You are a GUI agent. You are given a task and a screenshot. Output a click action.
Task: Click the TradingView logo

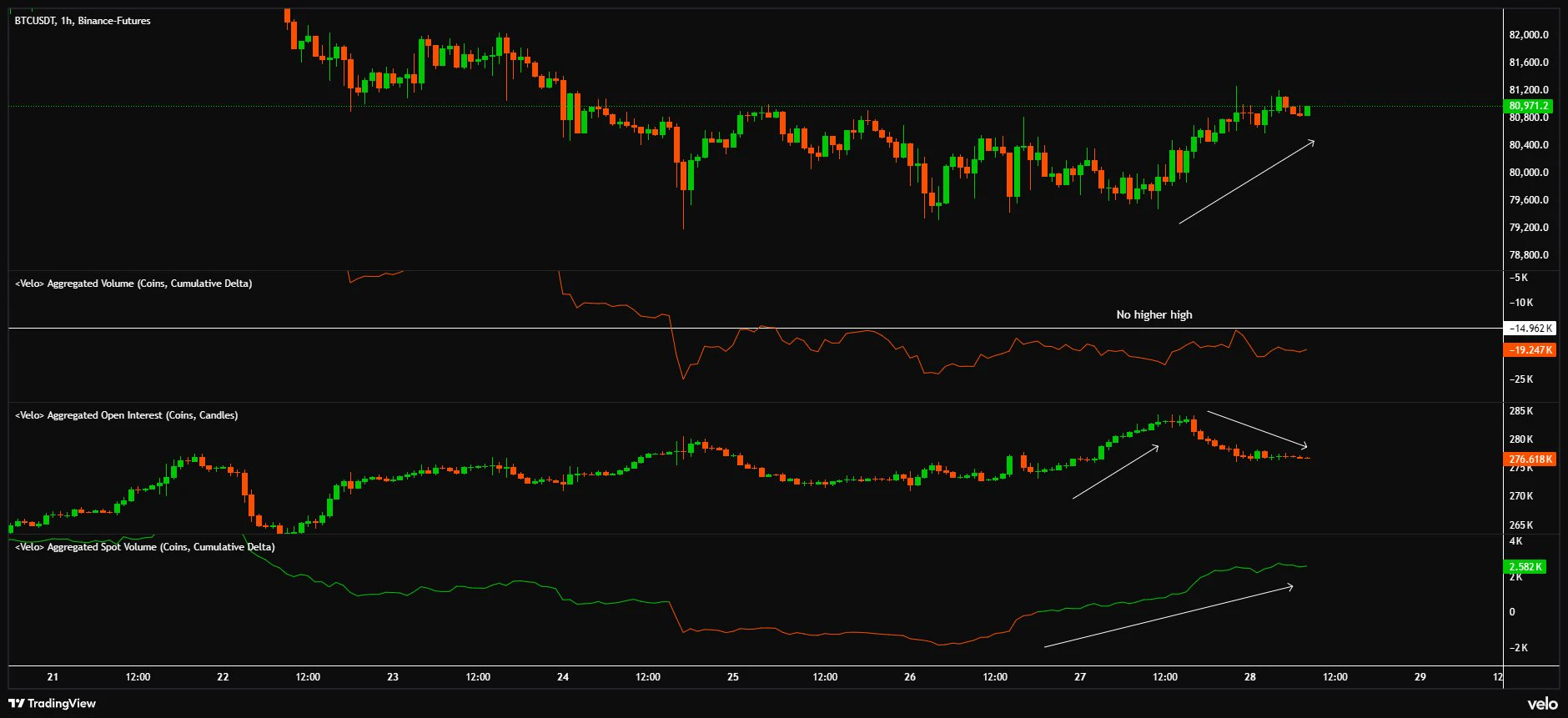click(52, 703)
